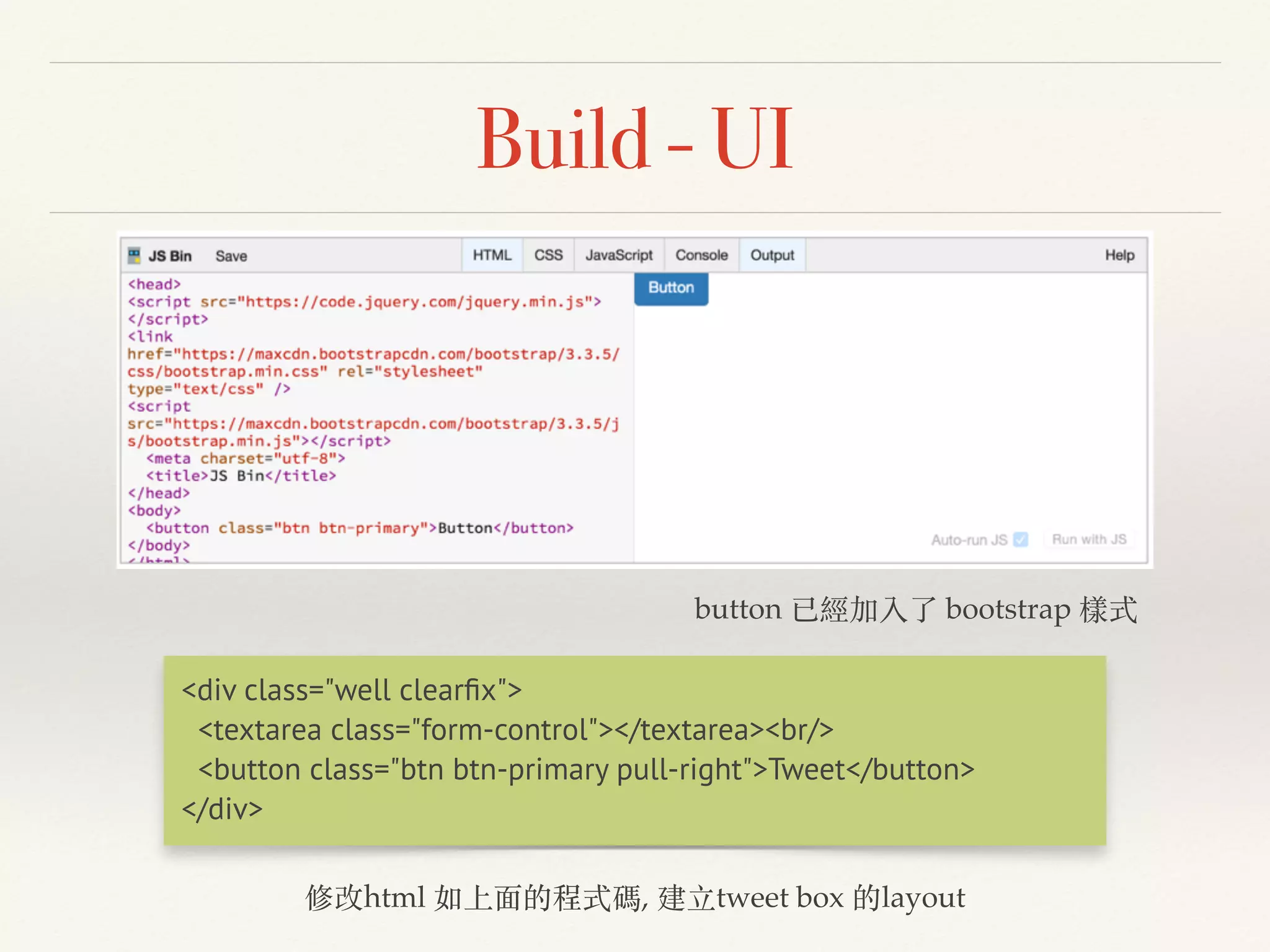Switch to the HTML panel tab

492,255
